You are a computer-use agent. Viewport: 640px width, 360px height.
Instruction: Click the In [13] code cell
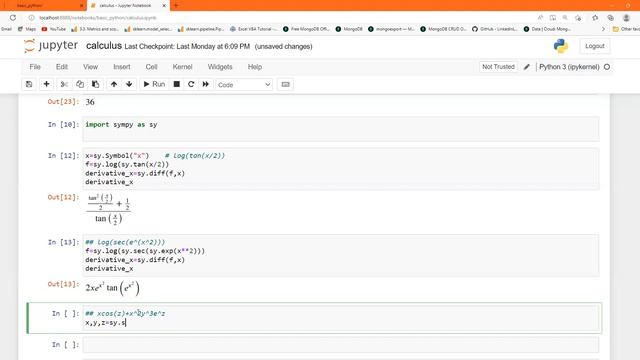pos(341,255)
